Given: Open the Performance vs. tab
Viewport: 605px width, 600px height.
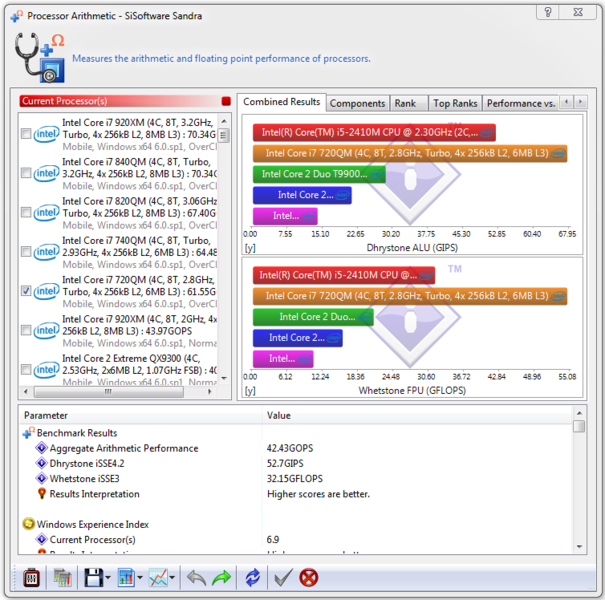Looking at the screenshot, I should 521,103.
